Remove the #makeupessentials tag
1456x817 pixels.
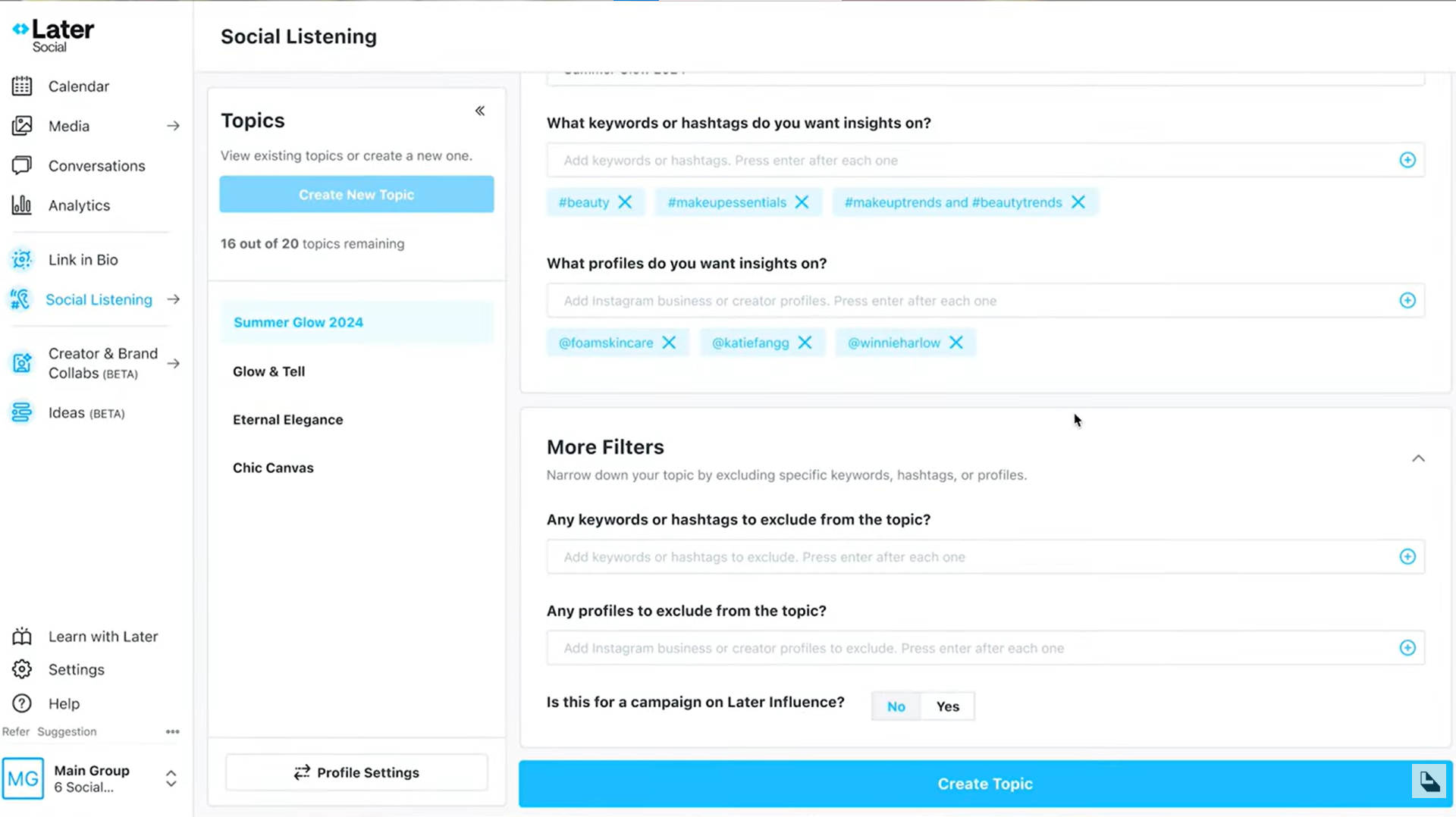(802, 202)
